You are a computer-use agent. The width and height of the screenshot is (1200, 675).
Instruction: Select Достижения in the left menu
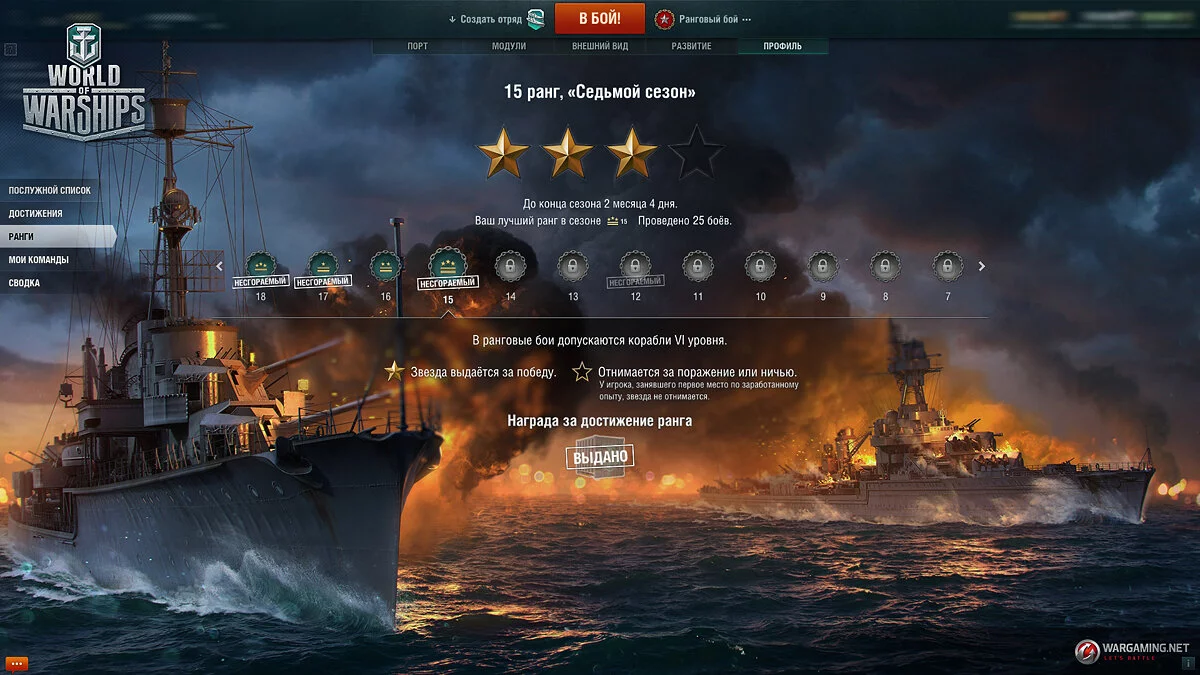tap(36, 213)
